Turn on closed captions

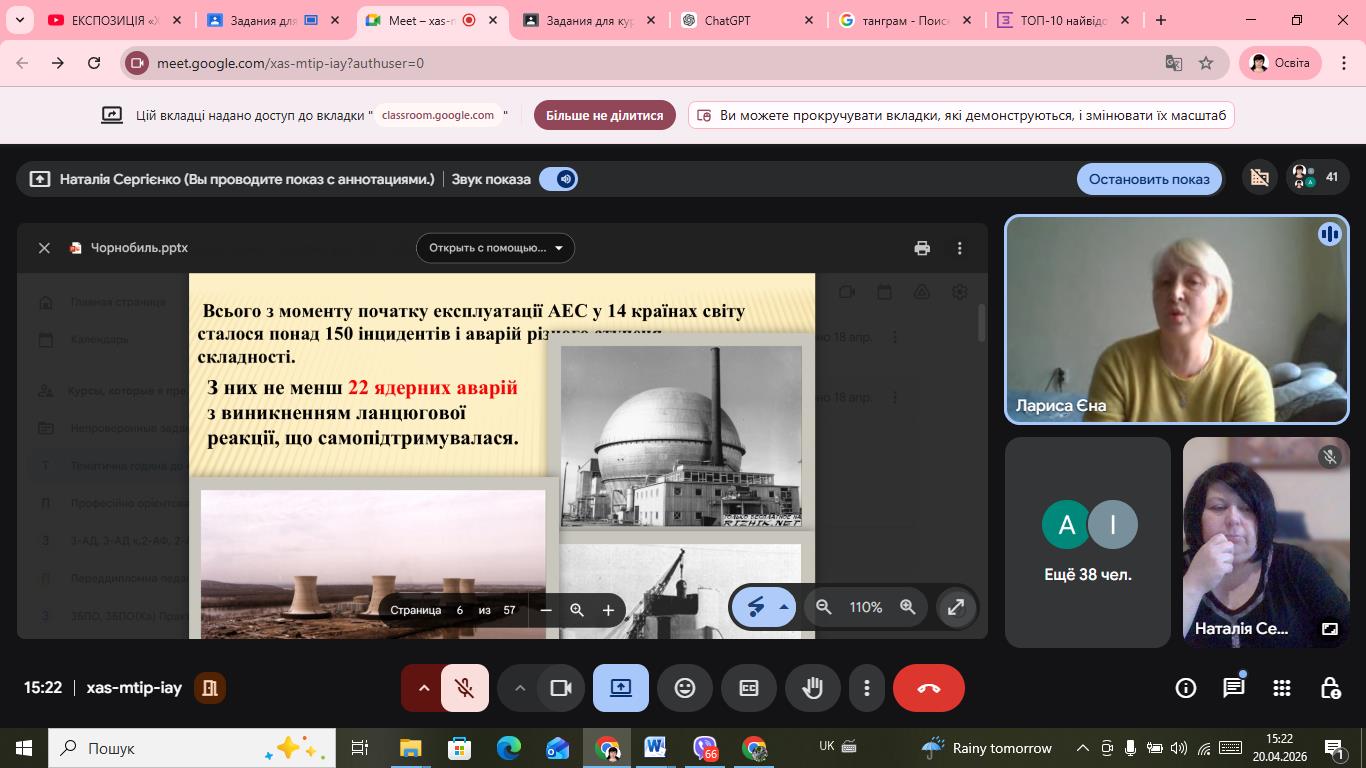(x=749, y=688)
